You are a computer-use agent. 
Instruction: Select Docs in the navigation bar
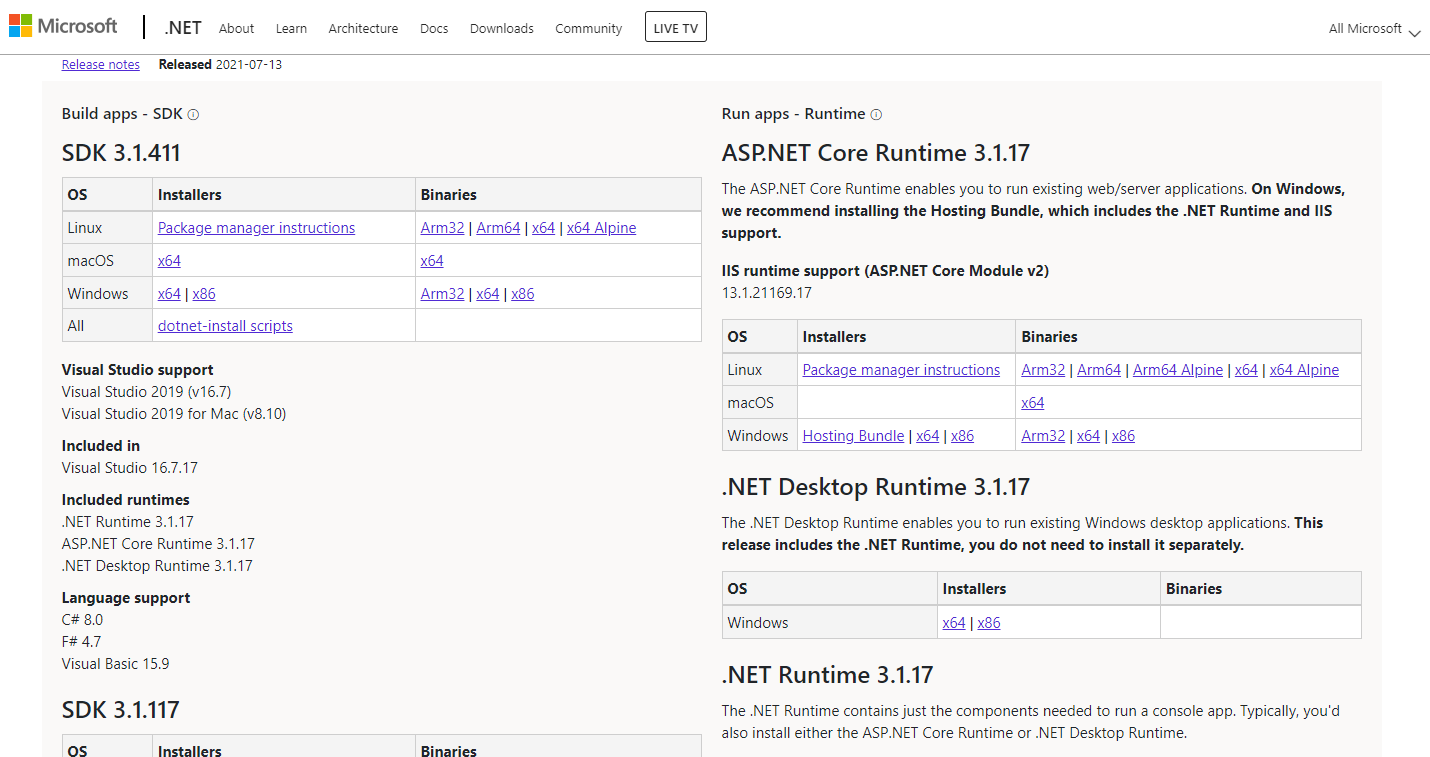[x=434, y=29]
